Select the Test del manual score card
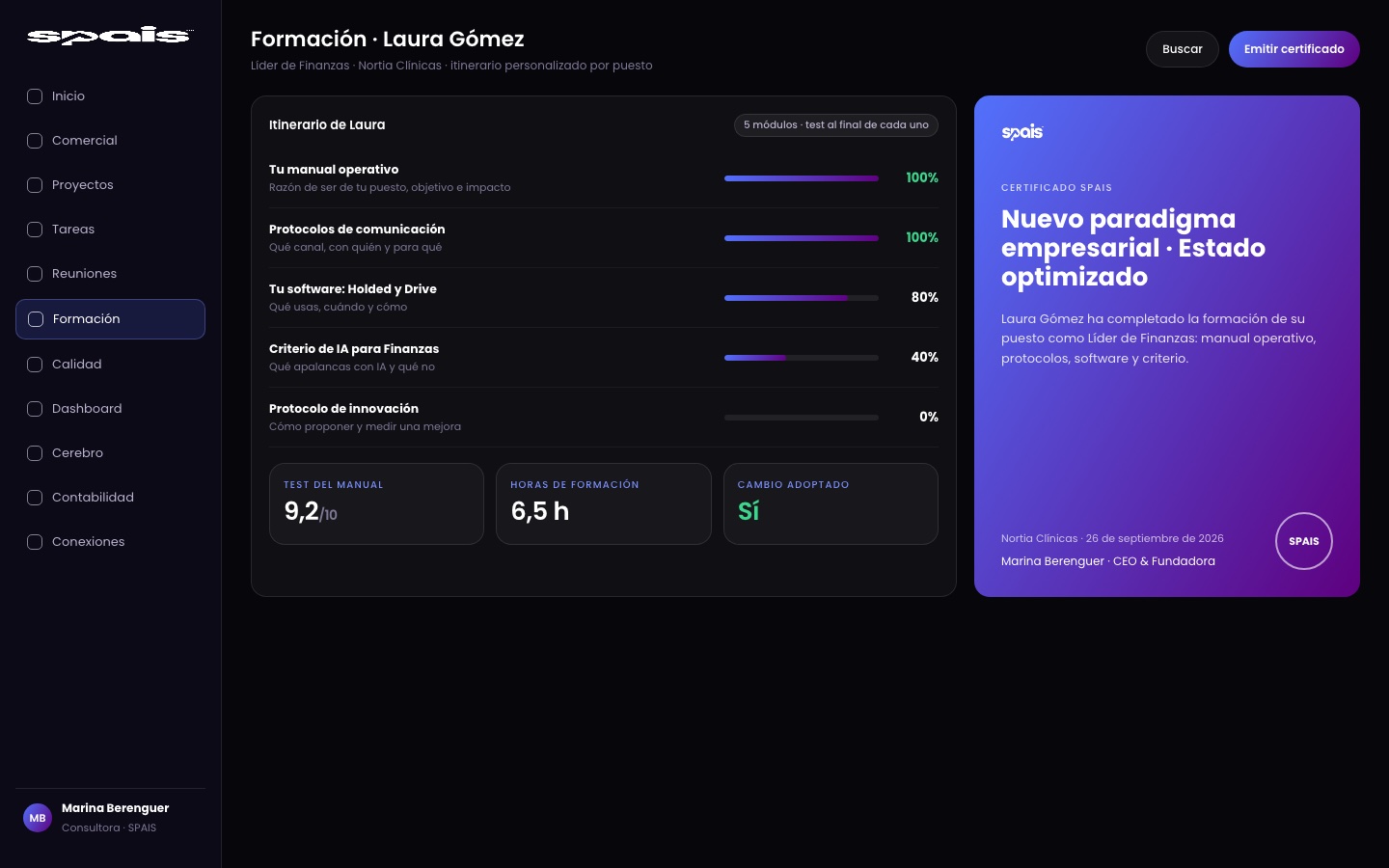This screenshot has height=868, width=1389. coord(376,503)
